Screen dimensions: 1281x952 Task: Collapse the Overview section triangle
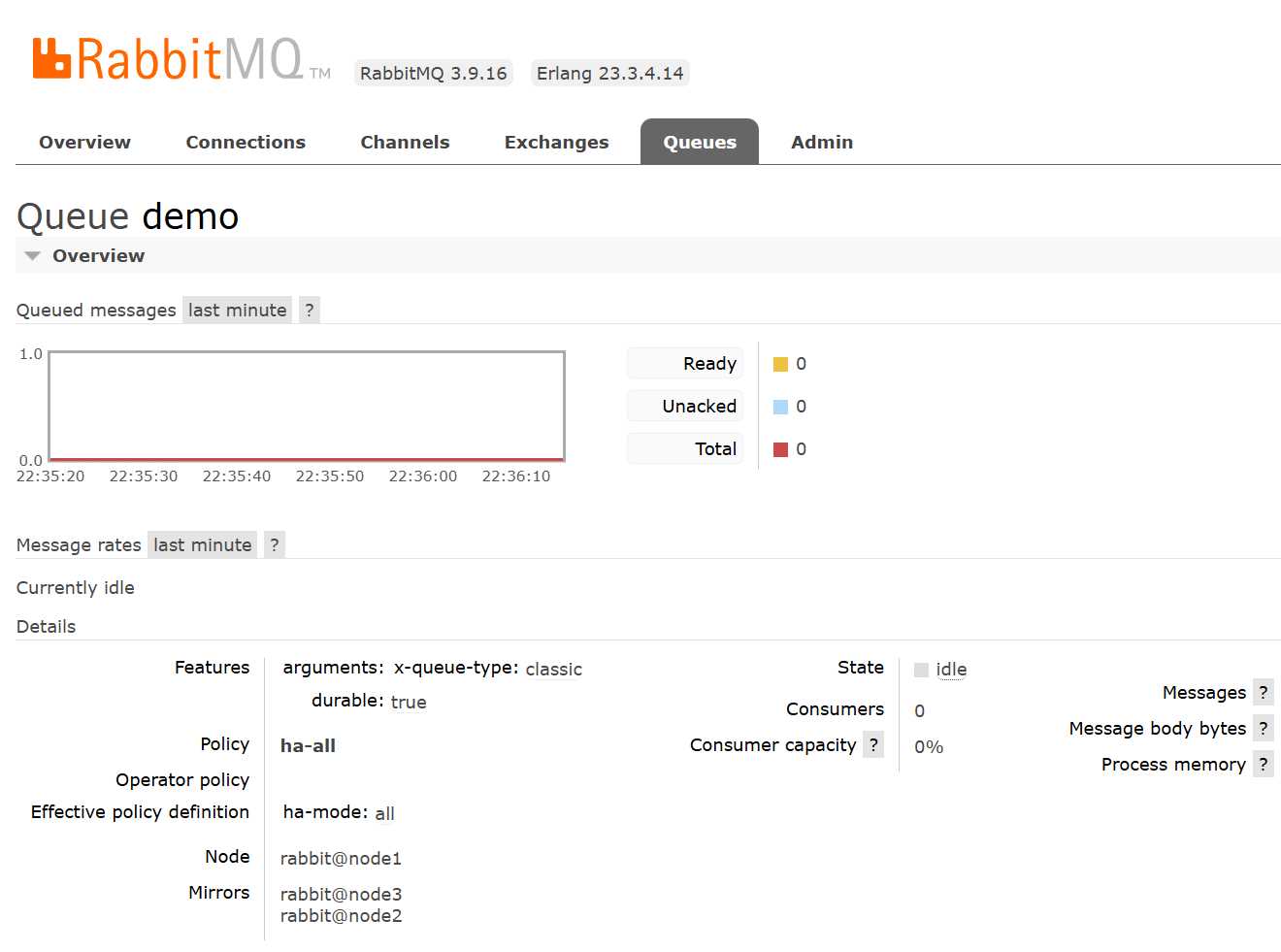pos(33,256)
